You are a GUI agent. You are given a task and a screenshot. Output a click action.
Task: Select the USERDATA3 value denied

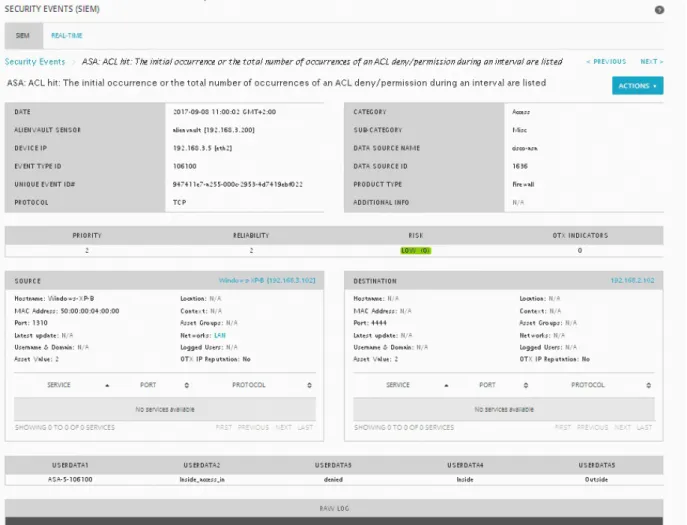(x=333, y=479)
